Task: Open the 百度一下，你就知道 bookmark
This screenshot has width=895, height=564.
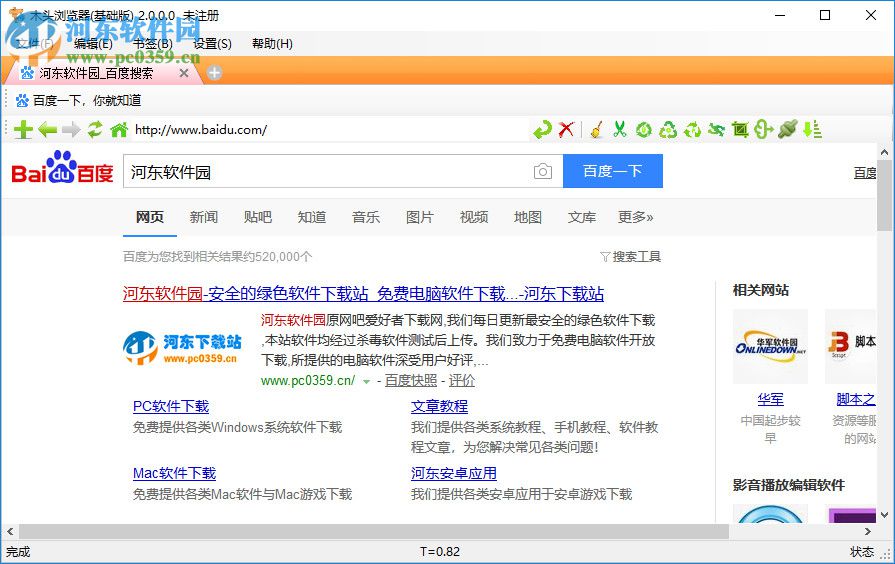Action: [x=79, y=100]
